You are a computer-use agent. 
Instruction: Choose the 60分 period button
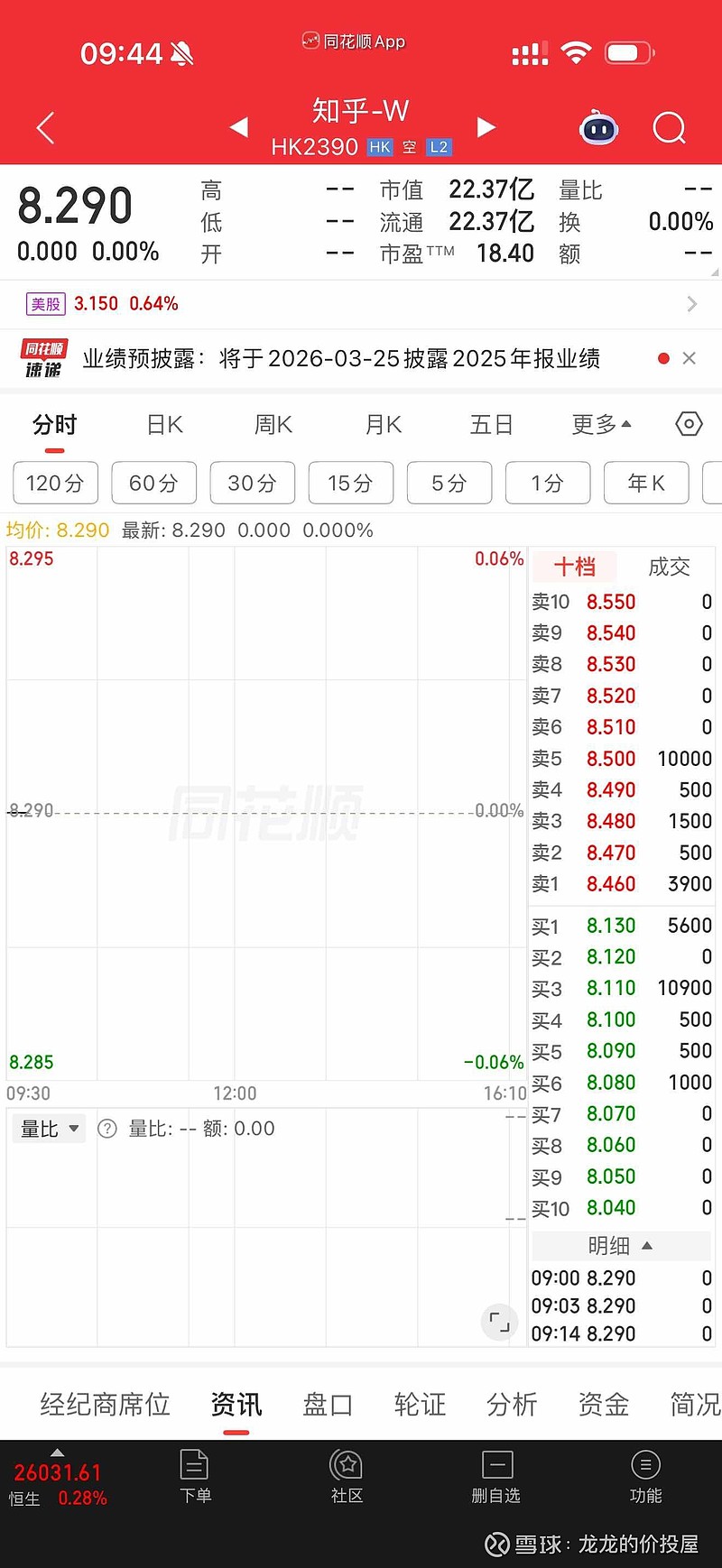pyautogui.click(x=153, y=483)
